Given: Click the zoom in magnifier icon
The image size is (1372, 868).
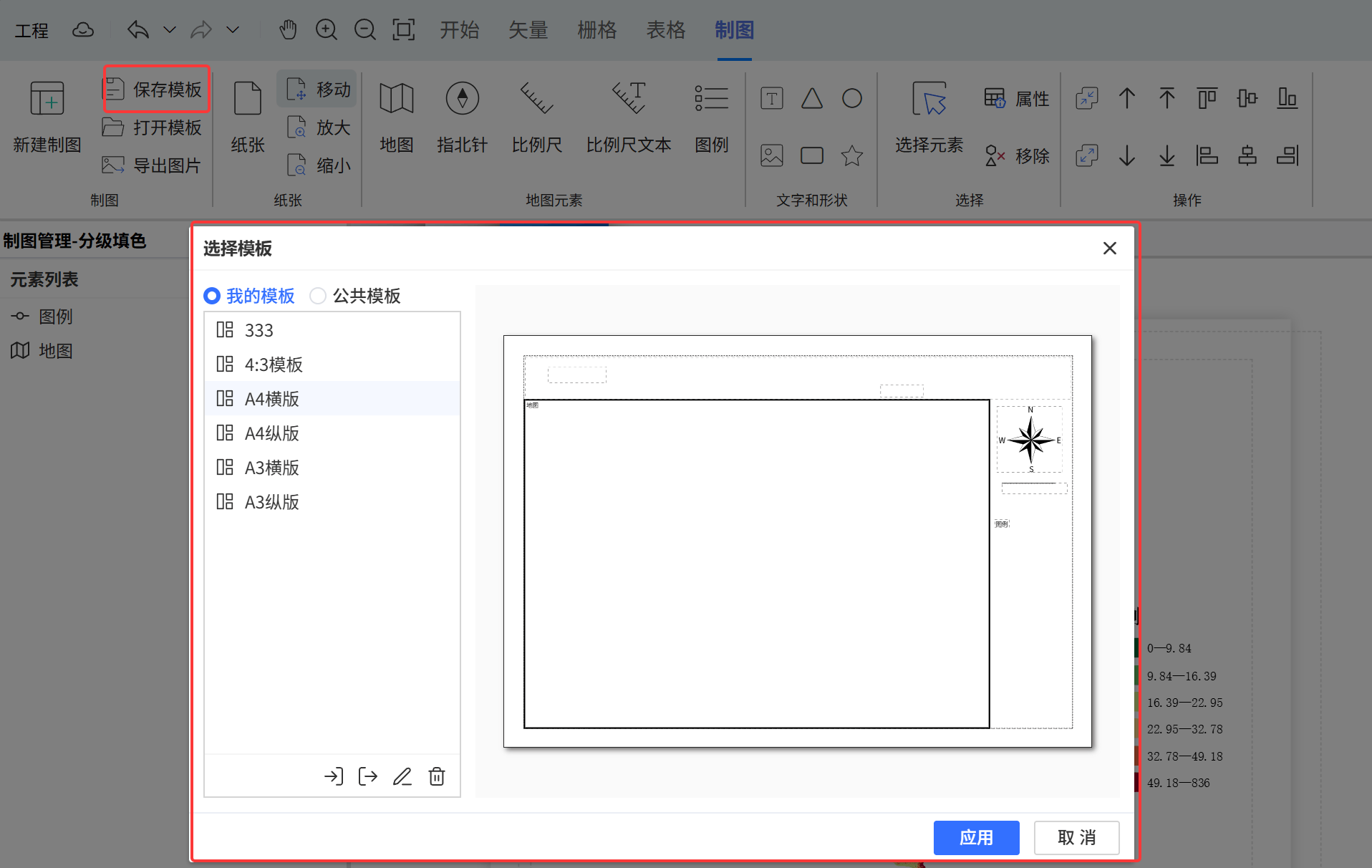Looking at the screenshot, I should pos(327,30).
